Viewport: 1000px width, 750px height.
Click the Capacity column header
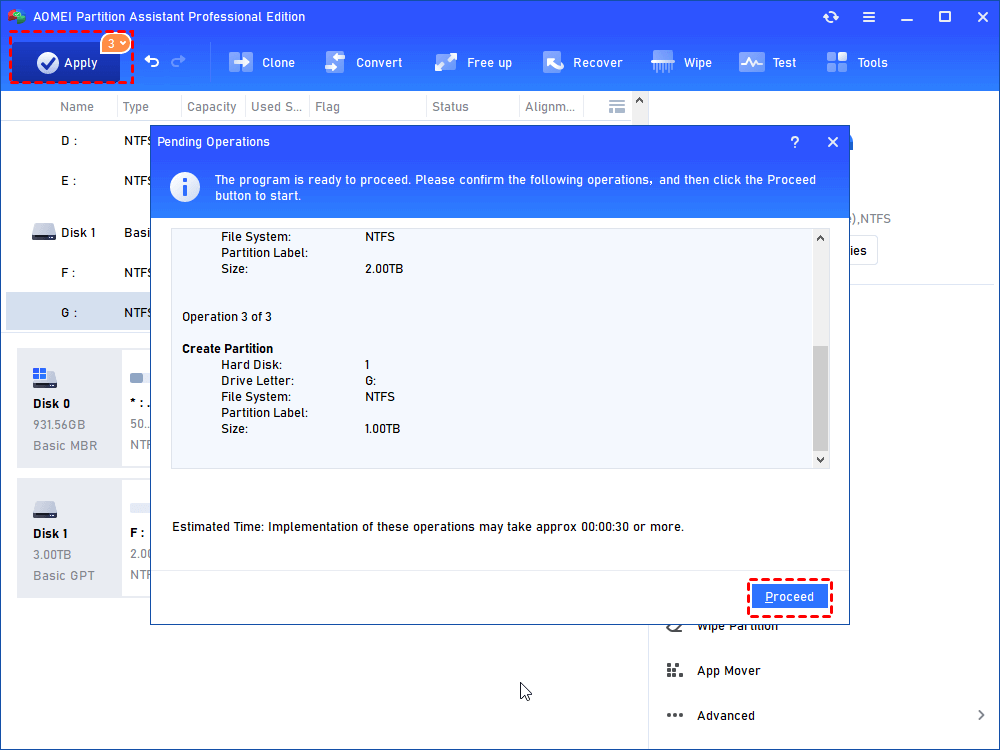click(x=212, y=107)
